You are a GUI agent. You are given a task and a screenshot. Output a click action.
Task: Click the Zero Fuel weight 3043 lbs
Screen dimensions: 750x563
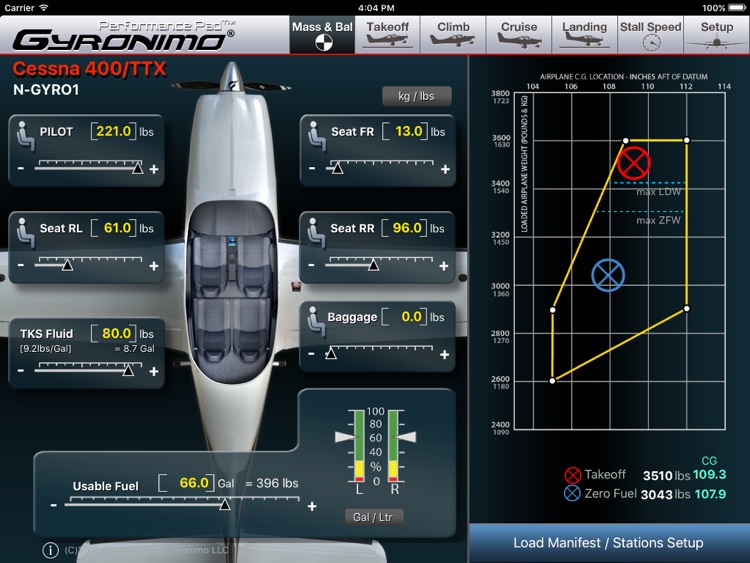pos(665,495)
